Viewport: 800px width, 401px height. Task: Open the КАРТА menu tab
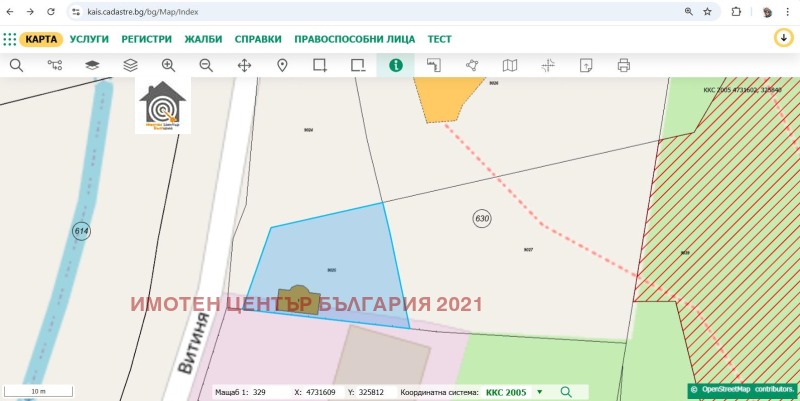pyautogui.click(x=41, y=39)
